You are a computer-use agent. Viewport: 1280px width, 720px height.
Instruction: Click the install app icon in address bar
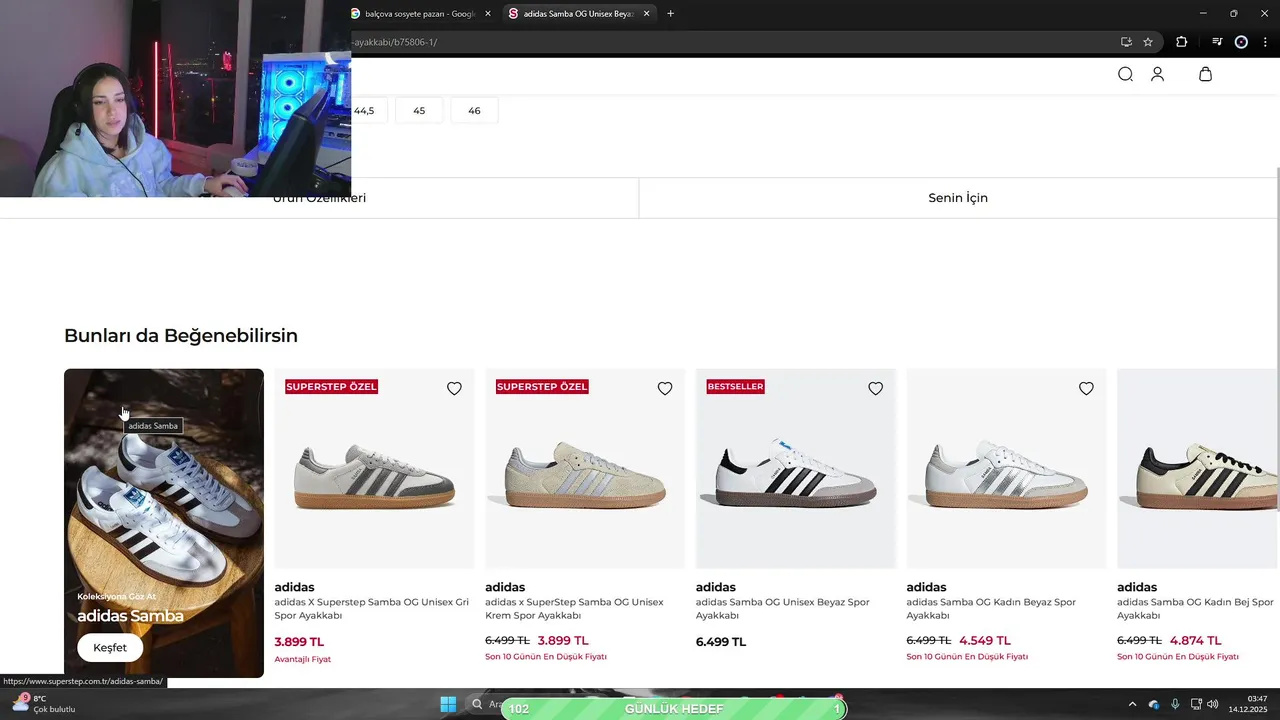(x=1126, y=42)
